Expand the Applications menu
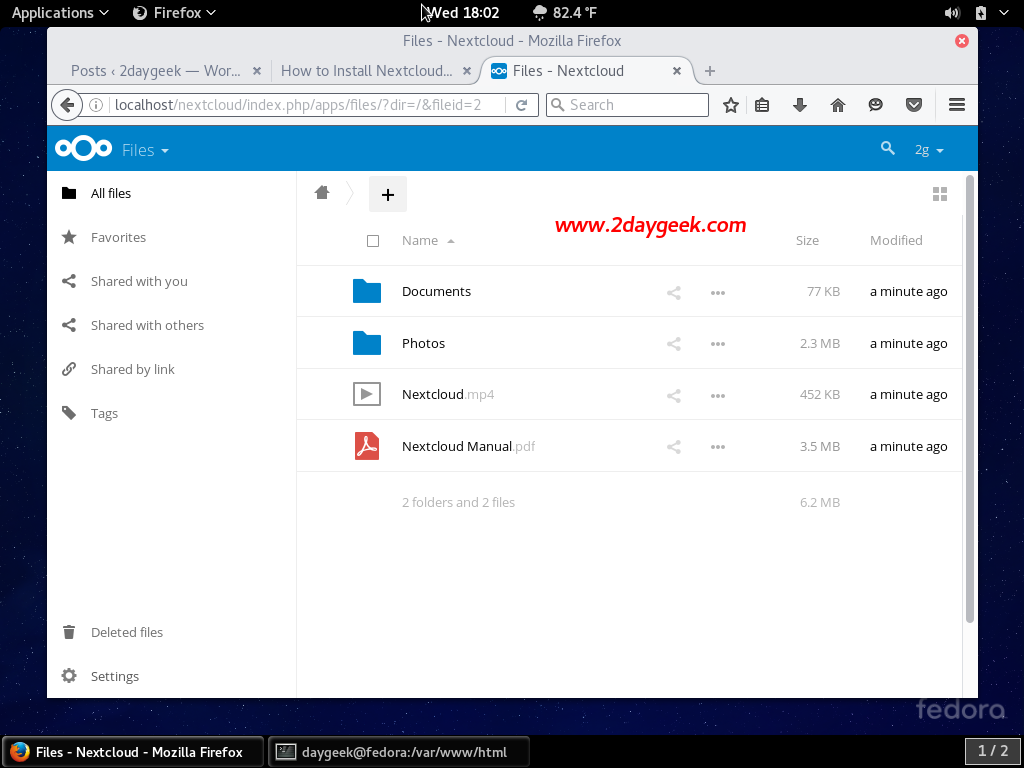1024x768 pixels. [60, 12]
